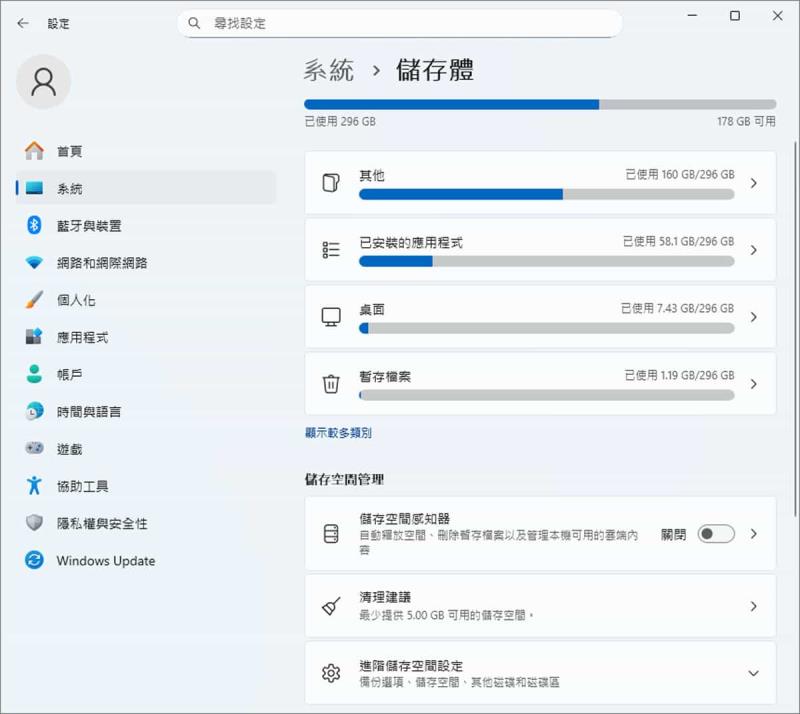This screenshot has height=714, width=800.
Task: Toggle the 儲存空間感知器 switch on
Action: point(716,534)
